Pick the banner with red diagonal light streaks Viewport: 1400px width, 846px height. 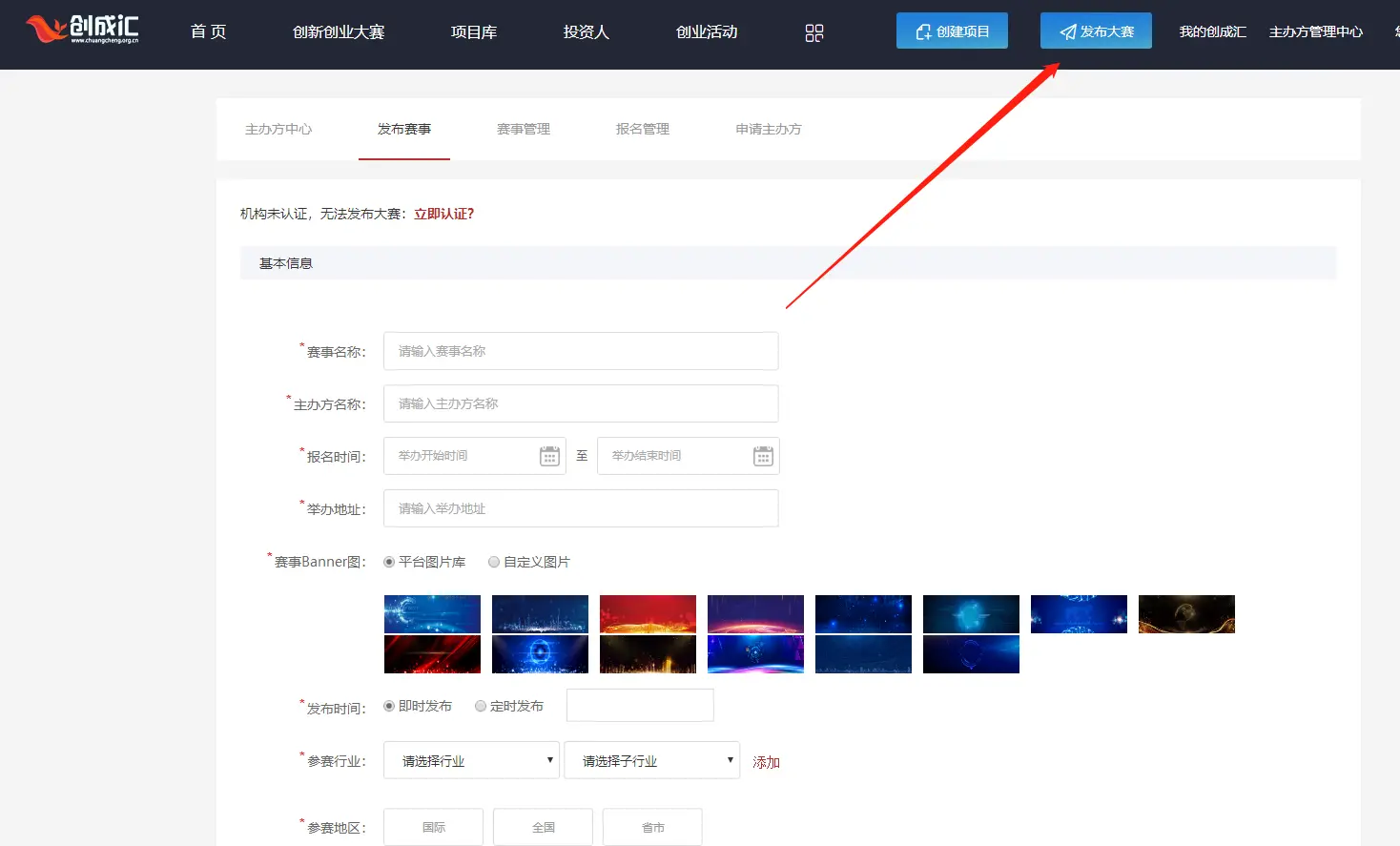point(432,654)
